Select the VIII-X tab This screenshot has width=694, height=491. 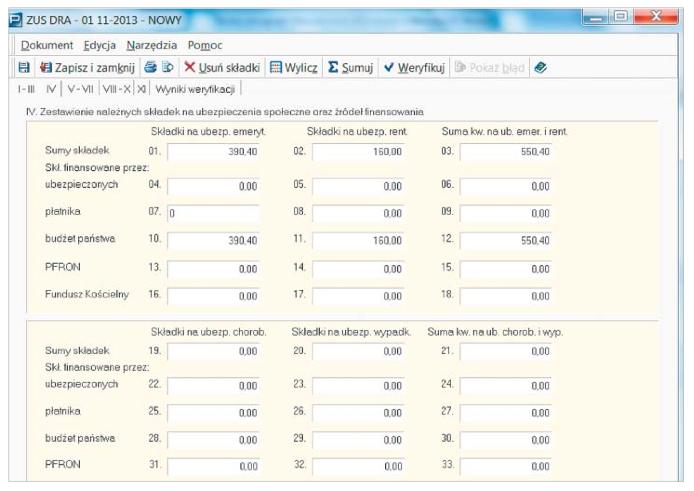click(119, 89)
